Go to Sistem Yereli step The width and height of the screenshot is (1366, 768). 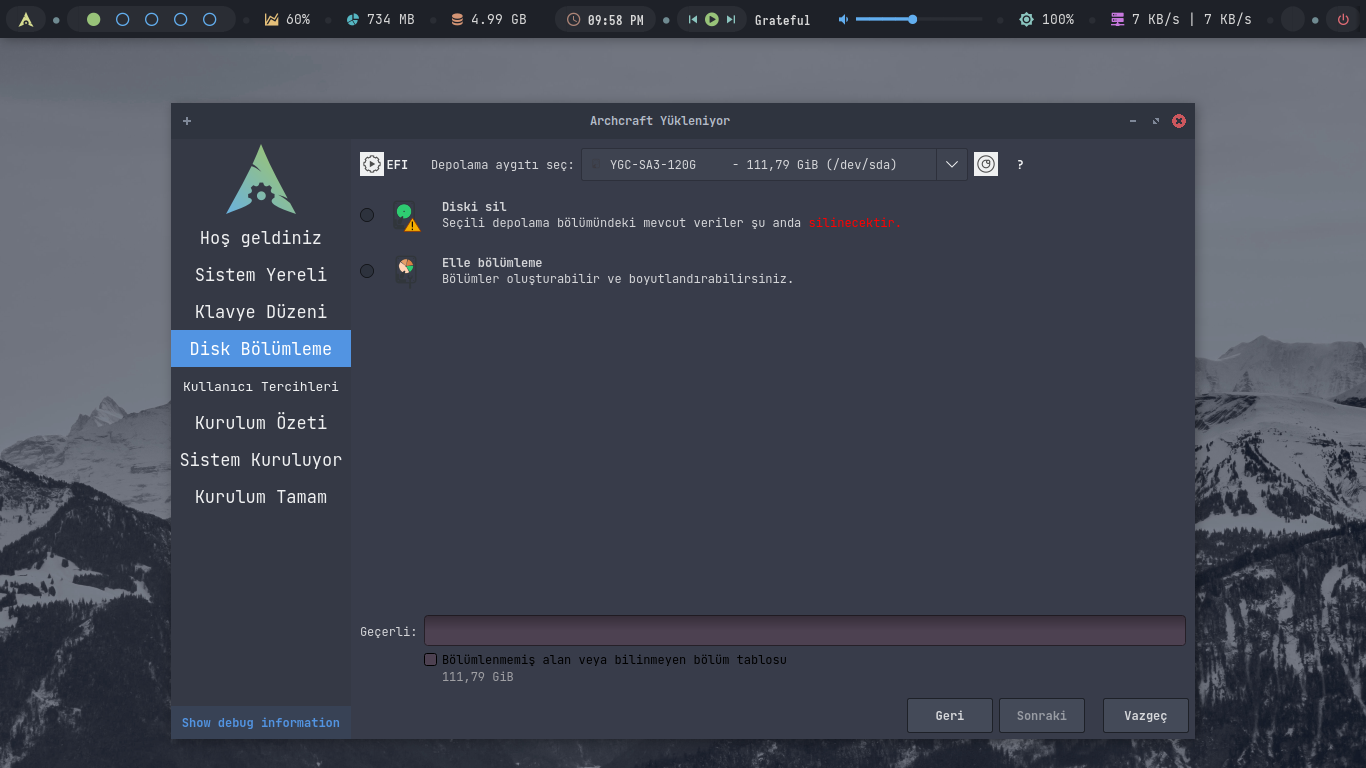tap(261, 275)
